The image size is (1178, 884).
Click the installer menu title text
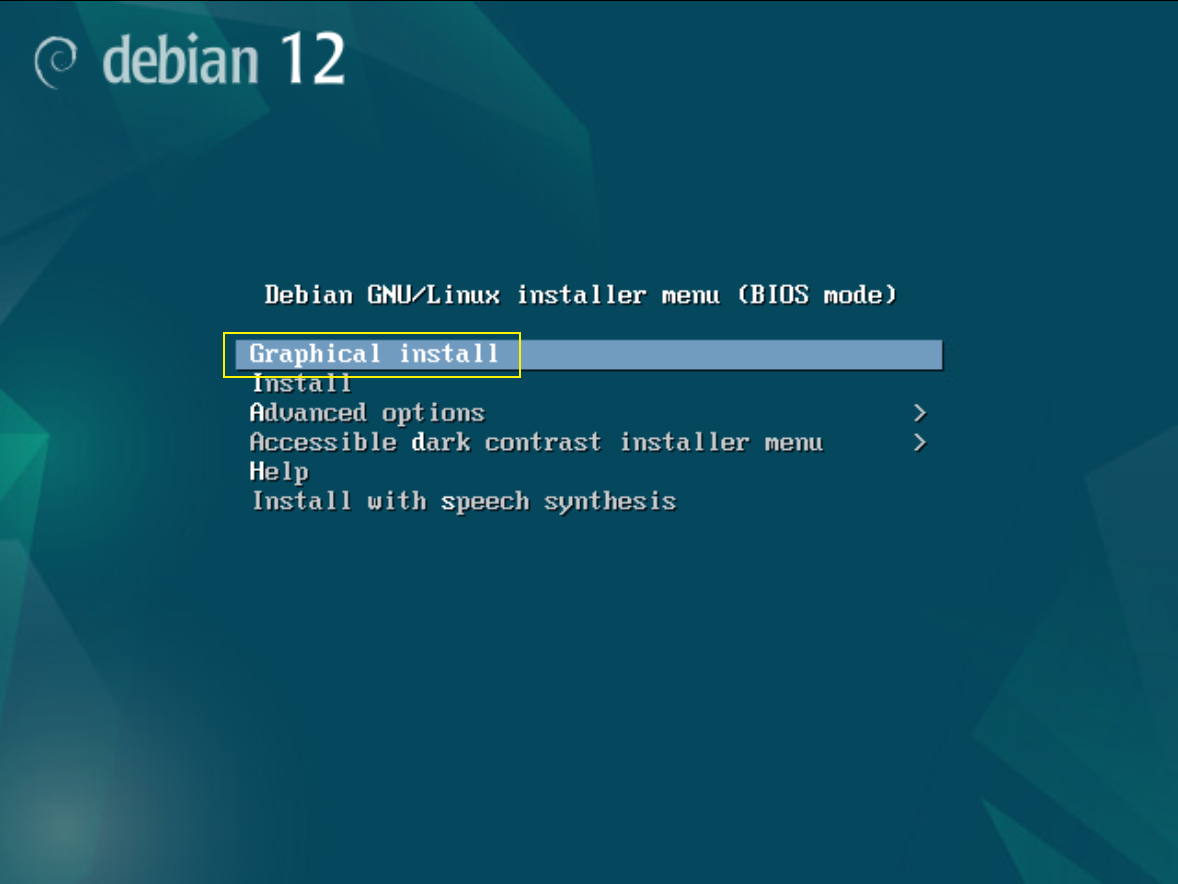pos(581,294)
